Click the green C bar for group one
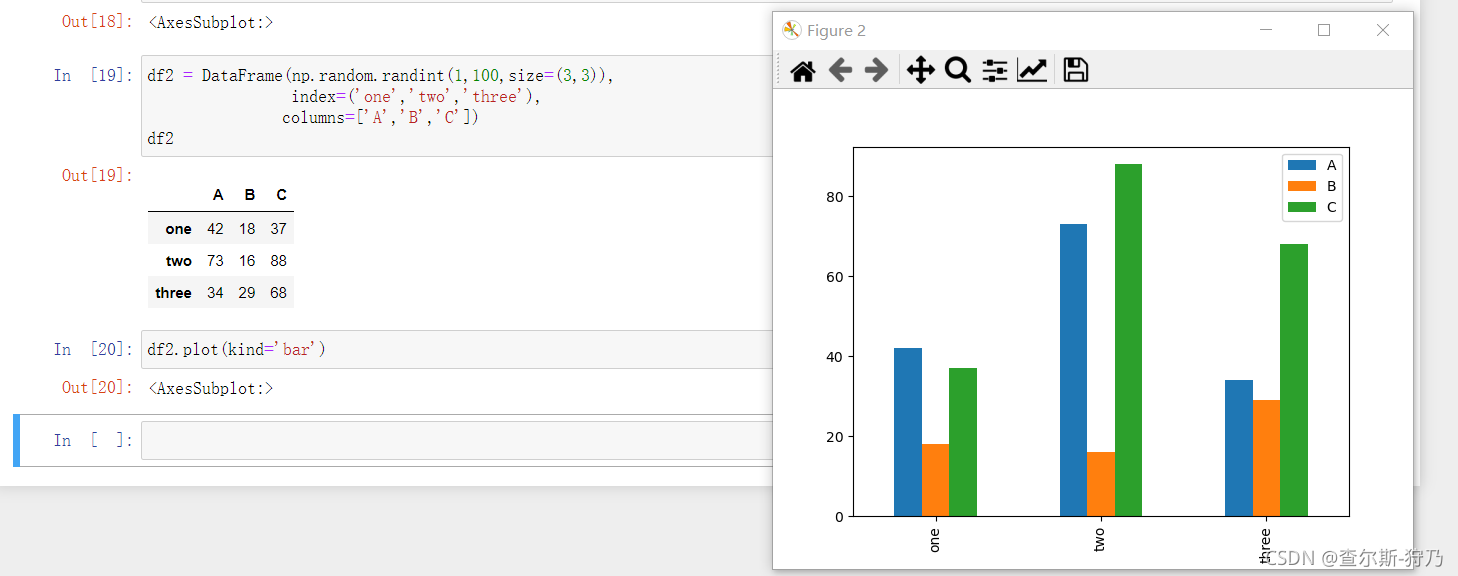The height and width of the screenshot is (576, 1458). pos(963,442)
